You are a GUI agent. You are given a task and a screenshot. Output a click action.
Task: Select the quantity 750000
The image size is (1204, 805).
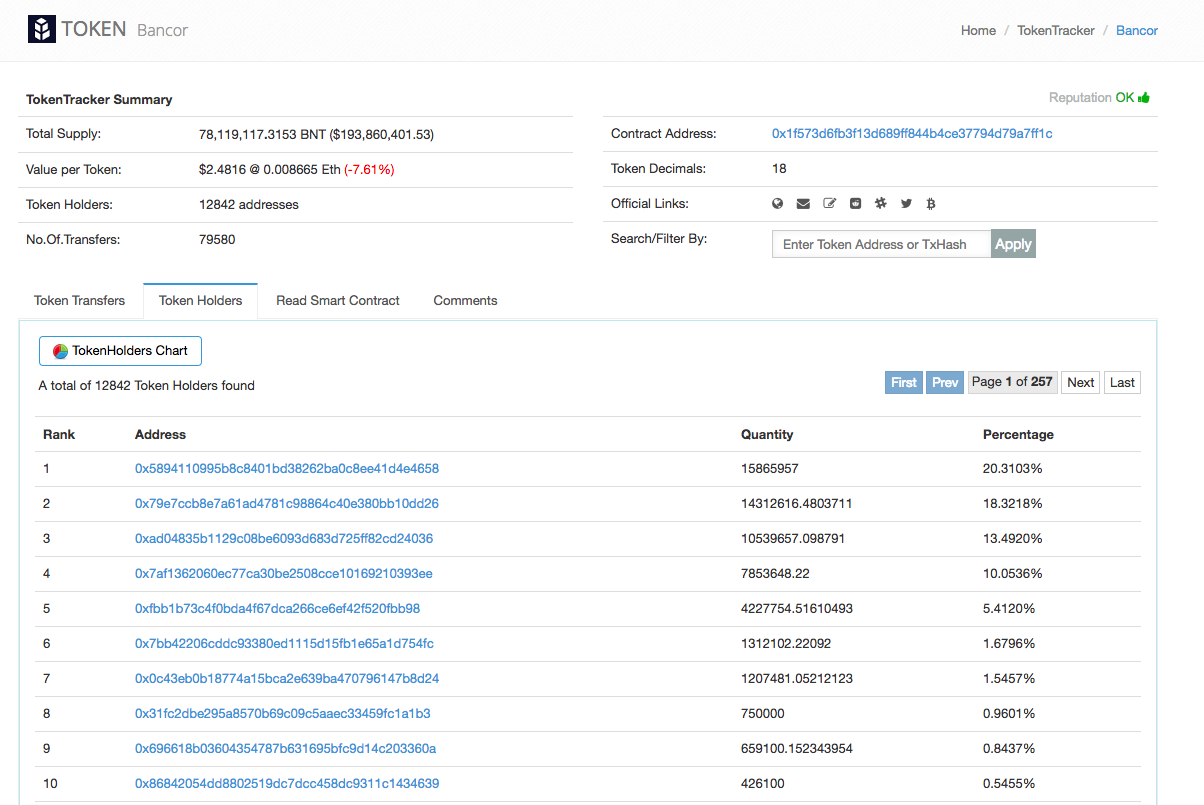[763, 713]
